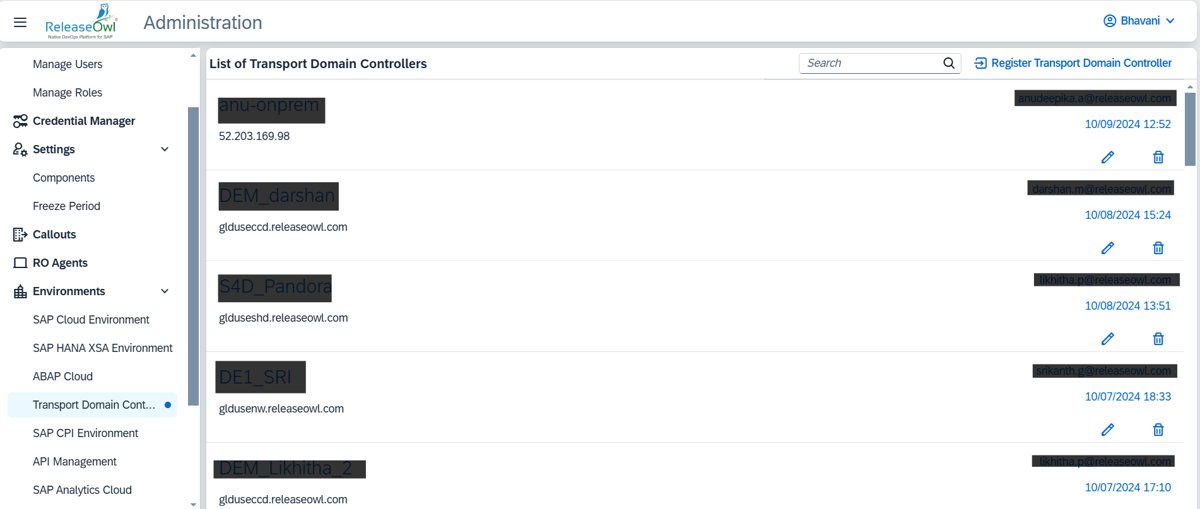Screen dimensions: 1200x509
Task: Click the sidebar vertical scrollbar
Action: 193,250
